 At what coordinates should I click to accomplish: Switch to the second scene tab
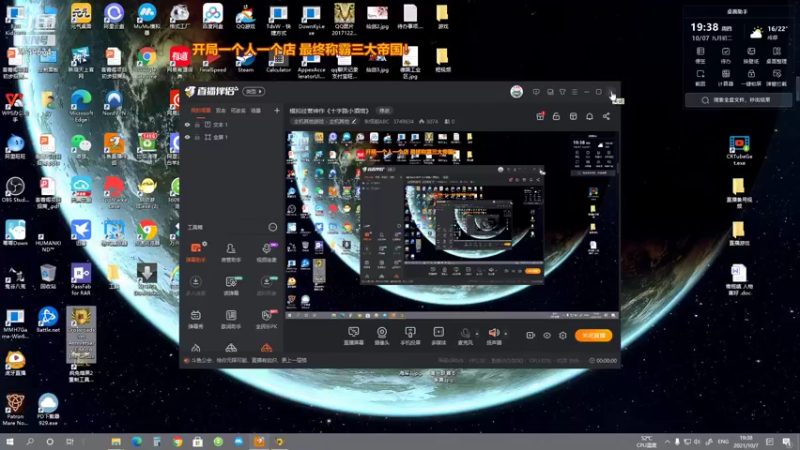coord(220,110)
